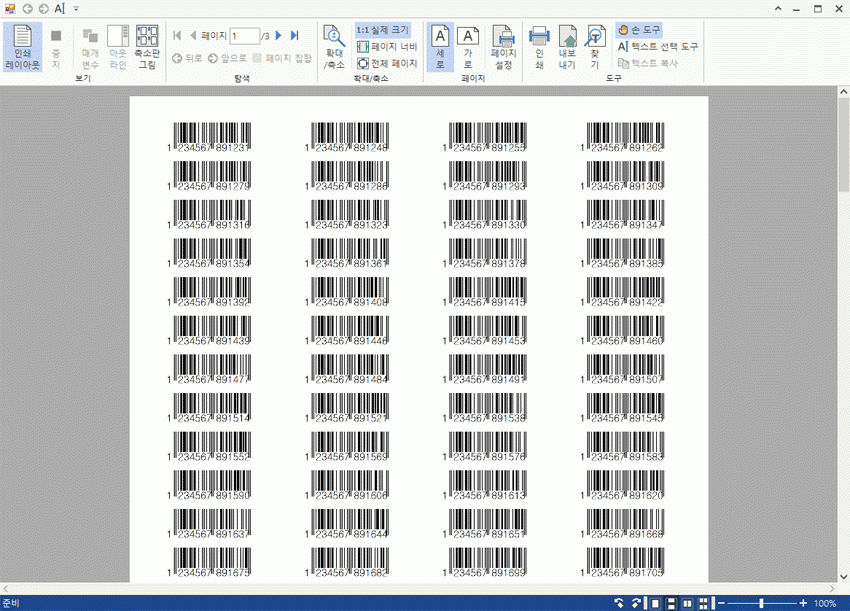Set 가로 landscape orientation
The width and height of the screenshot is (850, 611).
pos(468,47)
